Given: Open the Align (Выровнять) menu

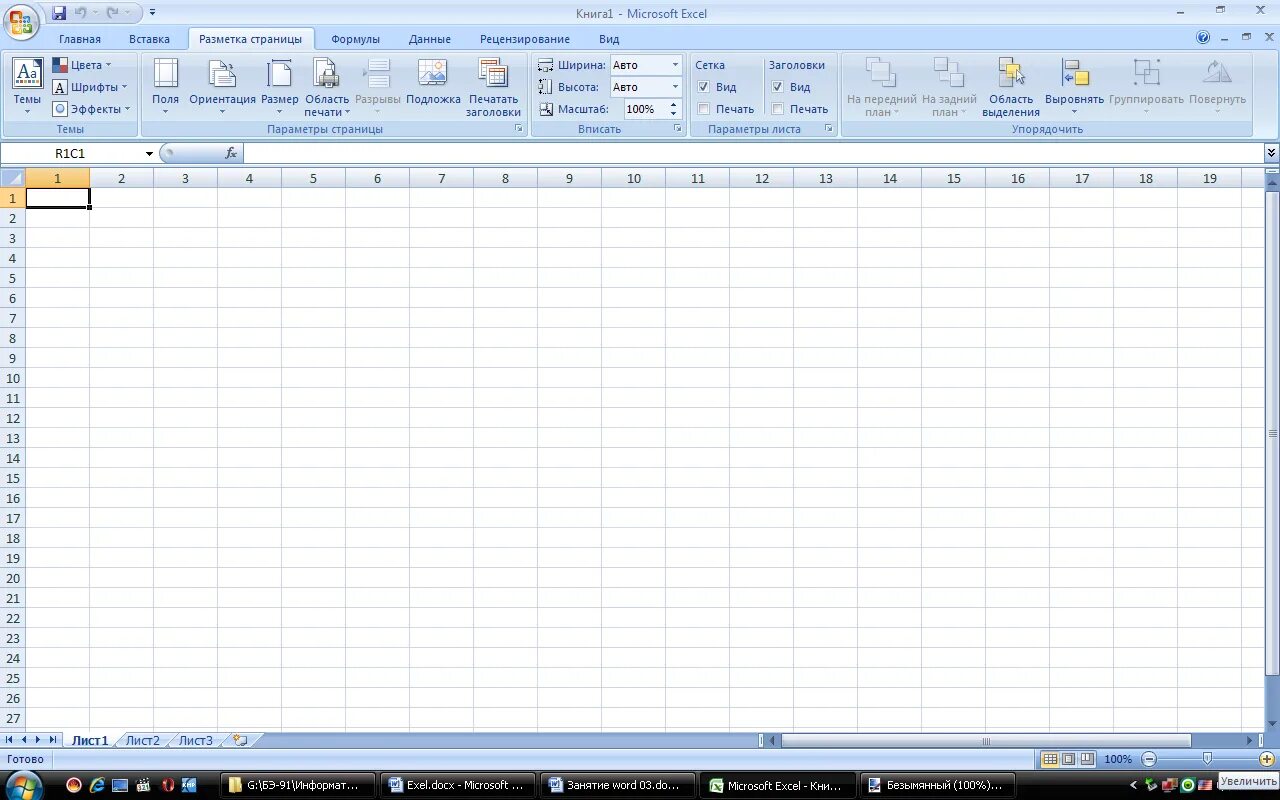Looking at the screenshot, I should (x=1074, y=87).
